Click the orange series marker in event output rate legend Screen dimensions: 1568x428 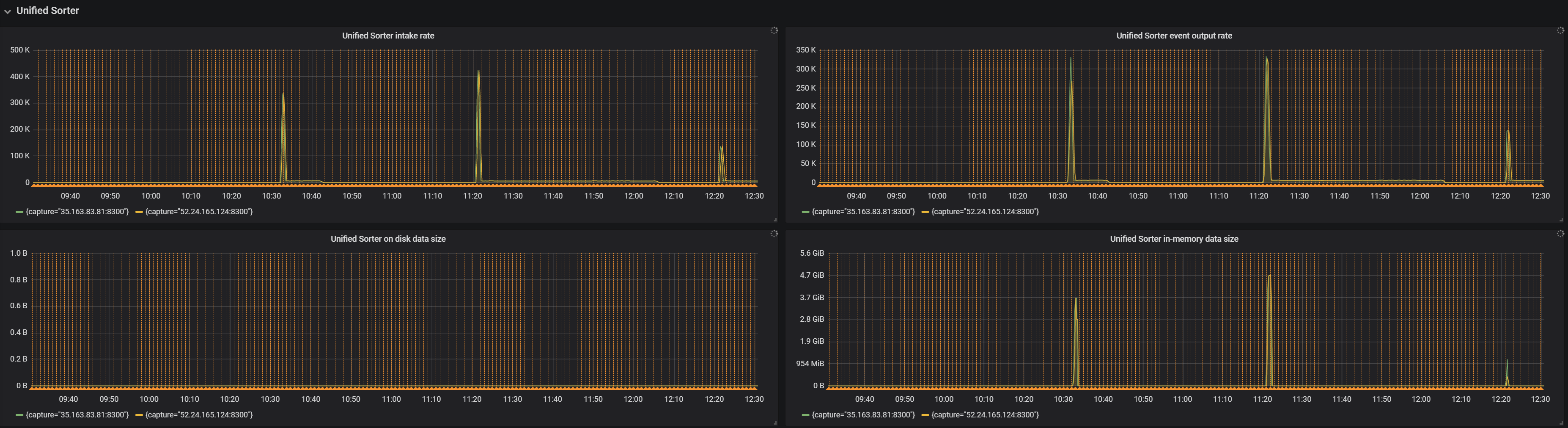point(925,211)
